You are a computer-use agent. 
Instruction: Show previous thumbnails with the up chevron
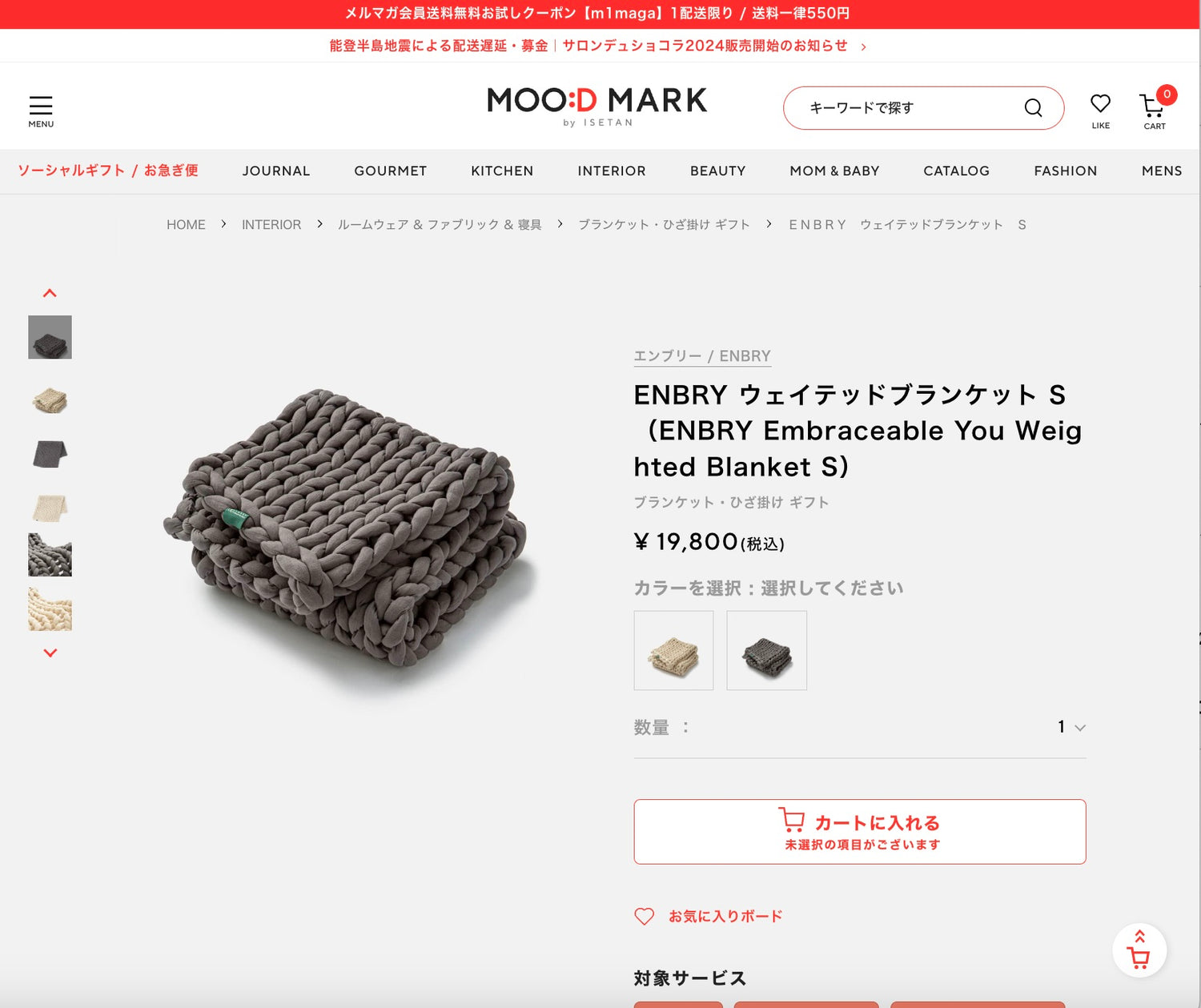click(x=50, y=293)
